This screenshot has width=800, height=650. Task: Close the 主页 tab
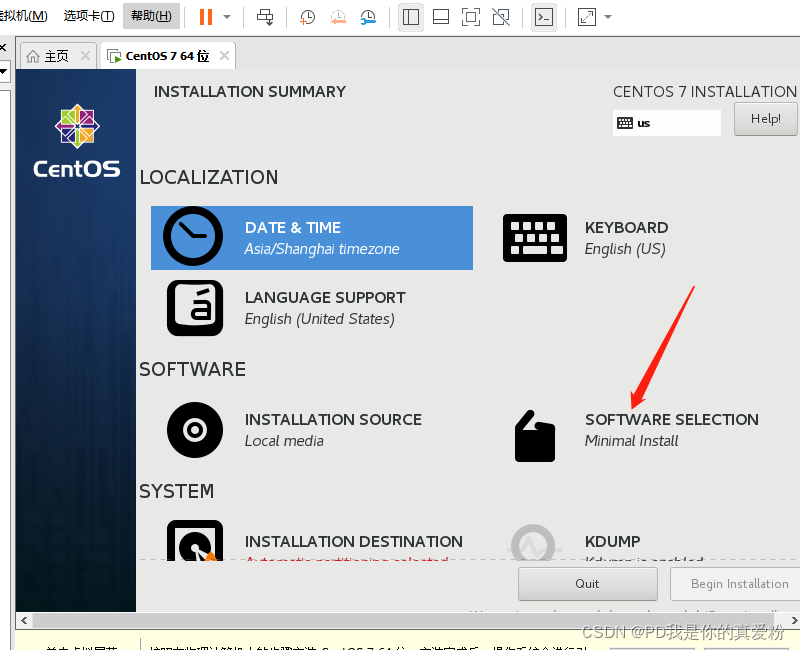click(x=86, y=56)
